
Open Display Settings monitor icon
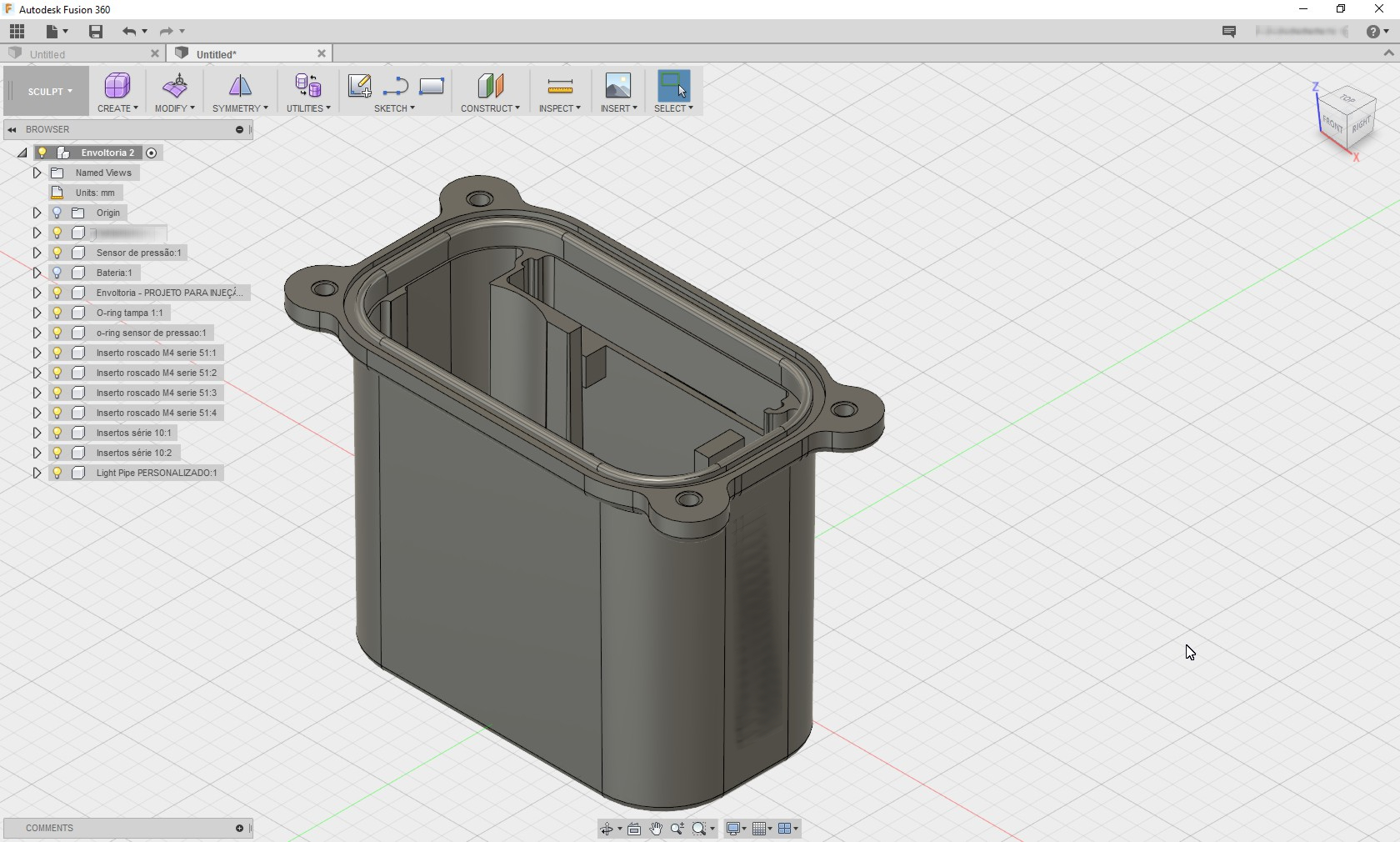click(x=733, y=829)
